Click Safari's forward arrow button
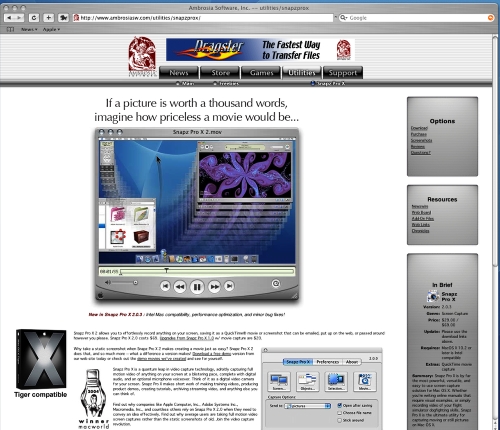This screenshot has height=430, width=500. coord(19,18)
